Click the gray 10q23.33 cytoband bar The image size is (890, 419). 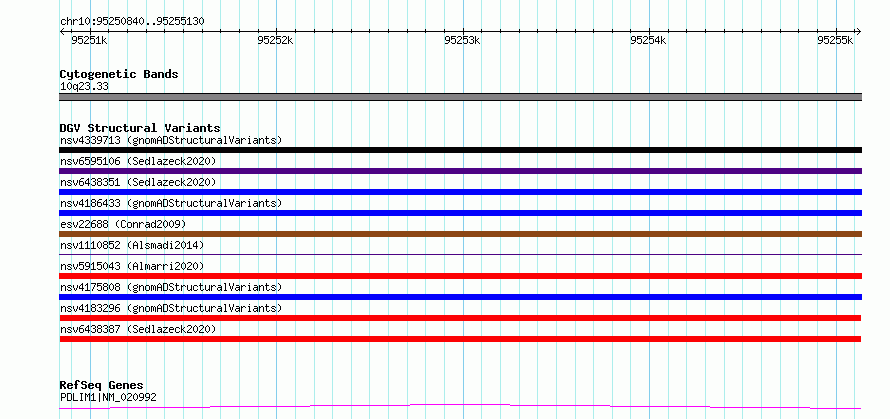point(460,97)
